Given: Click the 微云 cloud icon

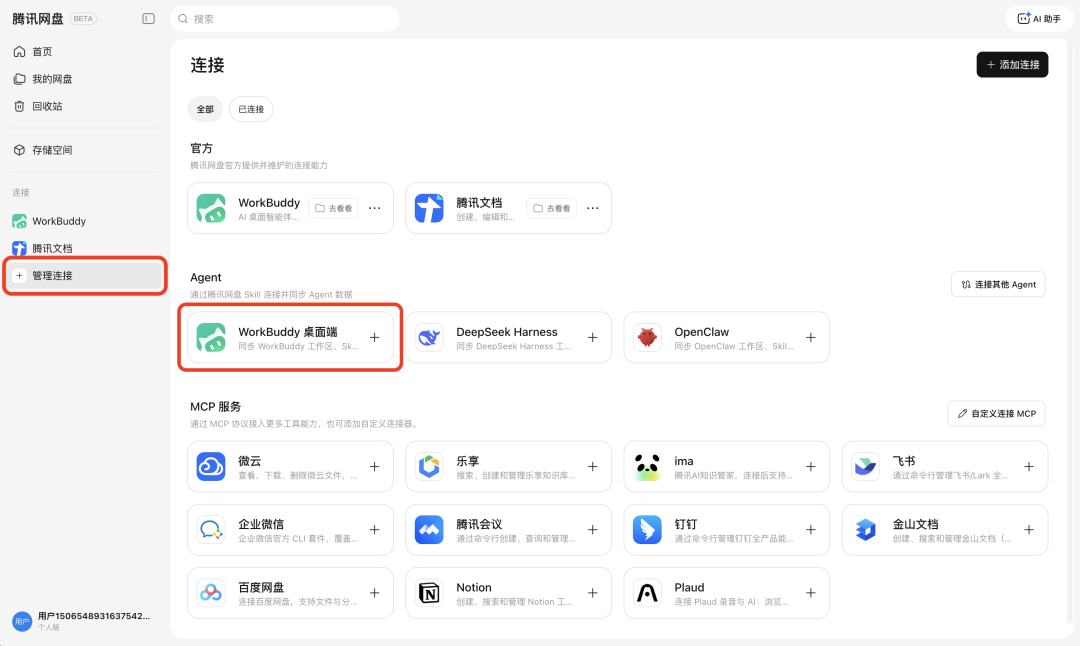Looking at the screenshot, I should click(x=211, y=466).
